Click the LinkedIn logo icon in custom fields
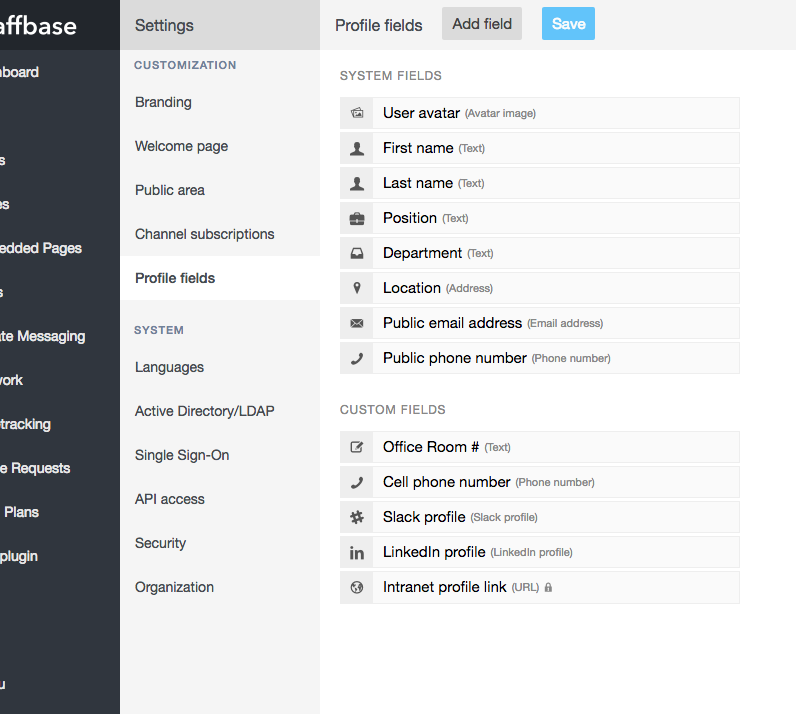This screenshot has height=714, width=796. point(357,552)
